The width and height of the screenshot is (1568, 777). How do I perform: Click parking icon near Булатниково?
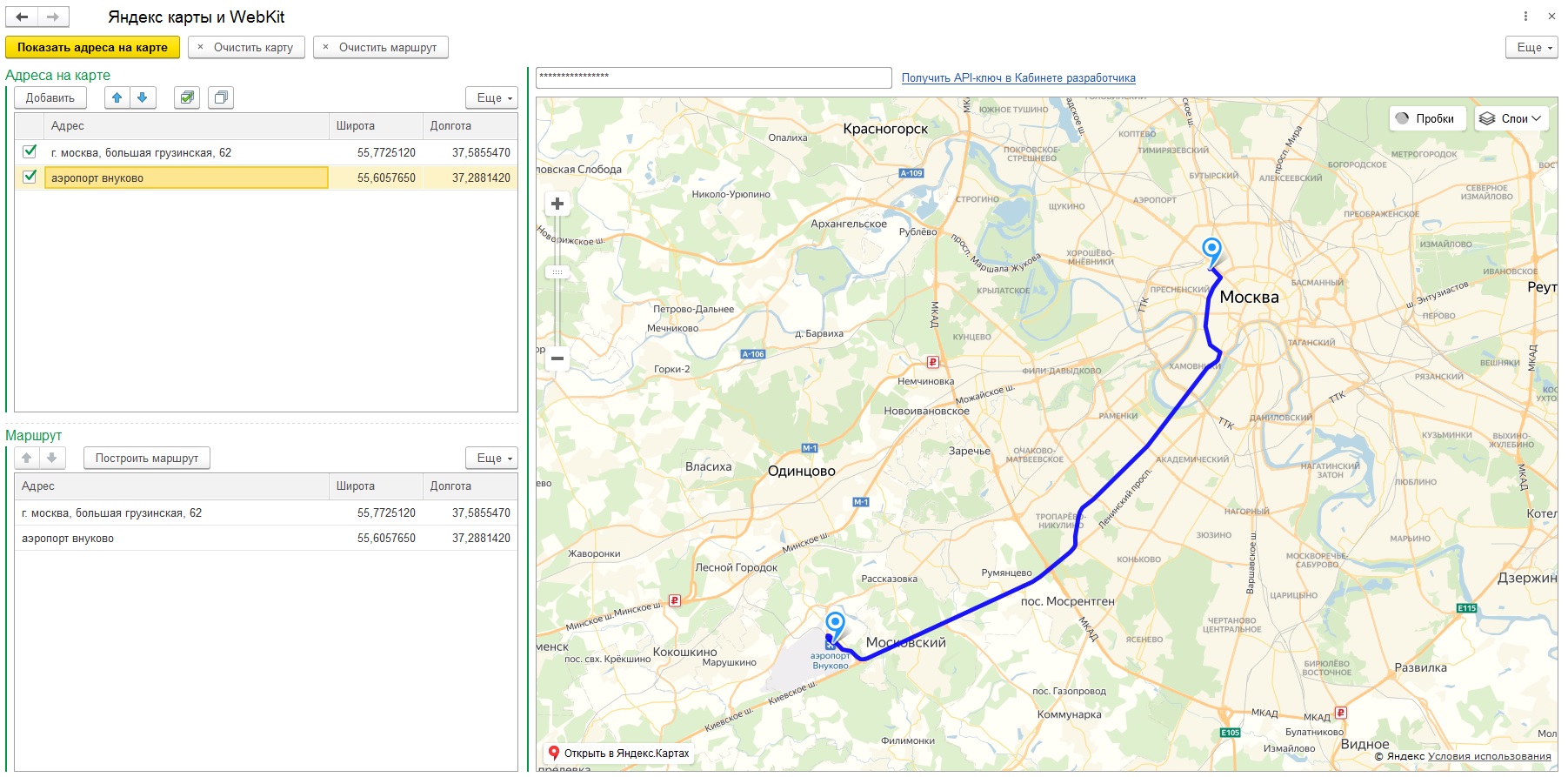[x=1340, y=713]
